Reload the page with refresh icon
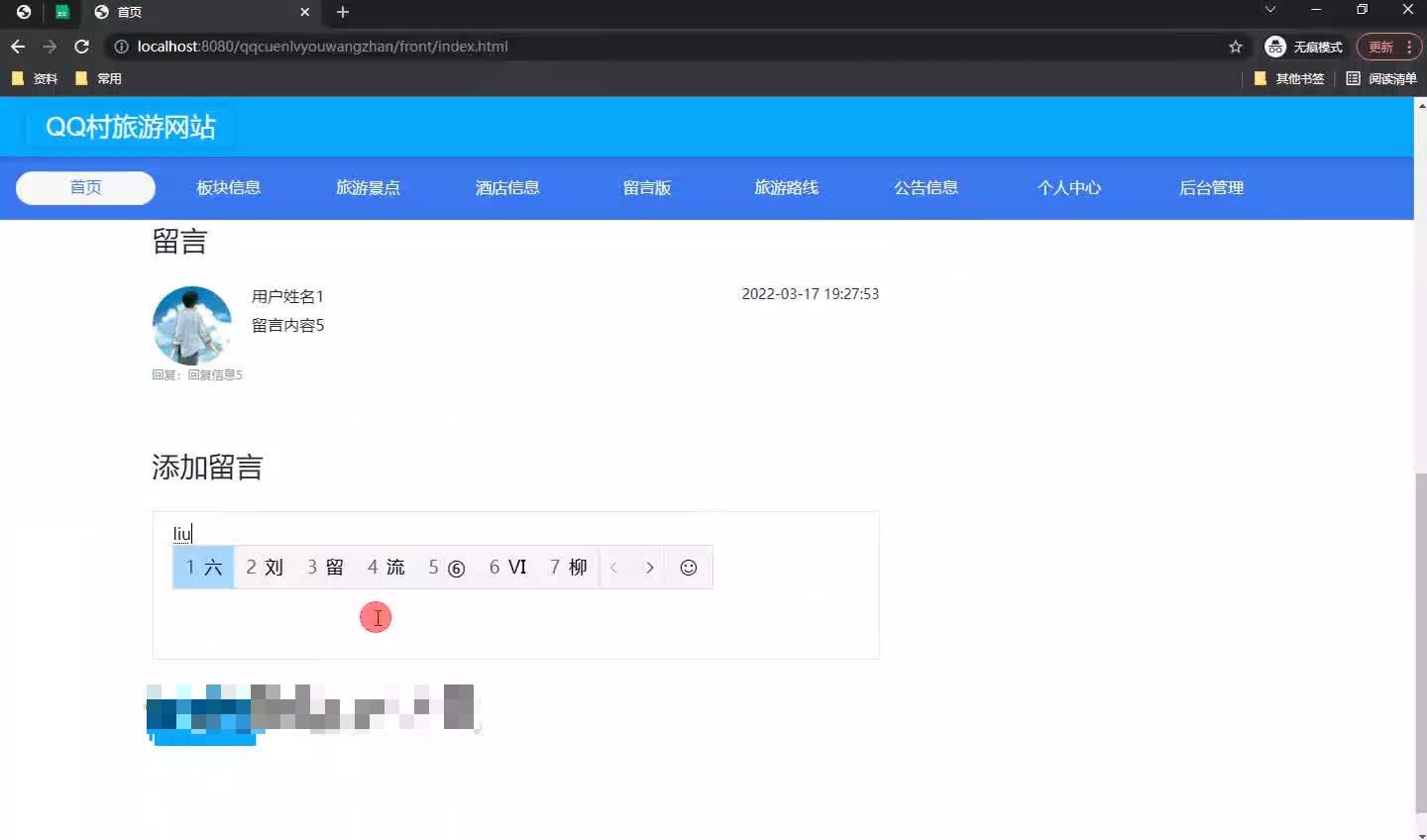 (82, 47)
